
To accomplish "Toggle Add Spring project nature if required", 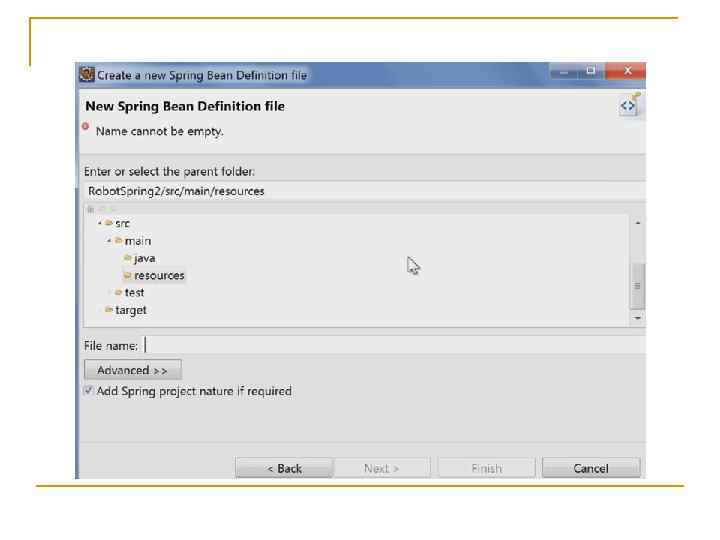I will click(89, 391).
